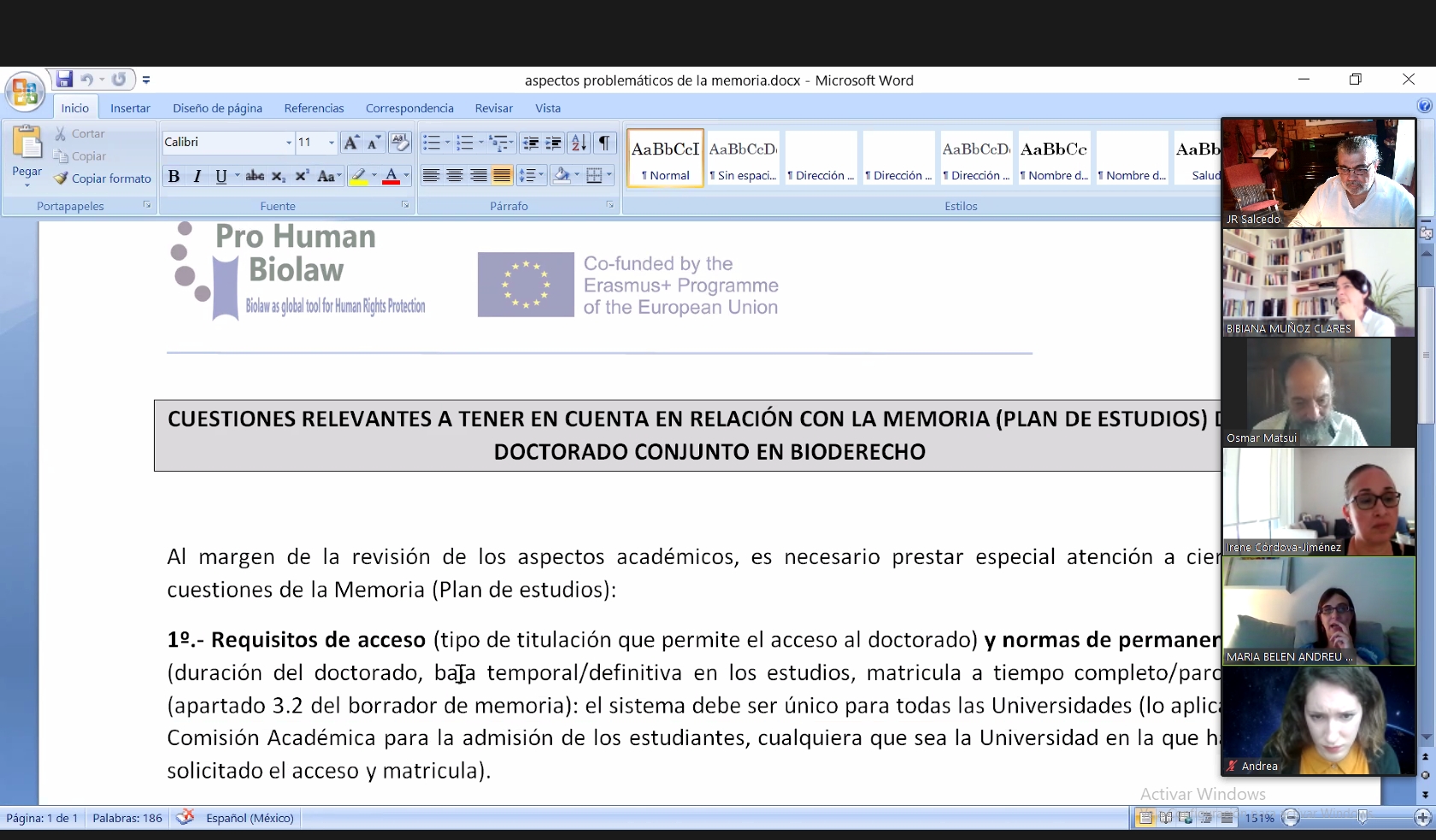Grow font size with large A icon

(350, 143)
